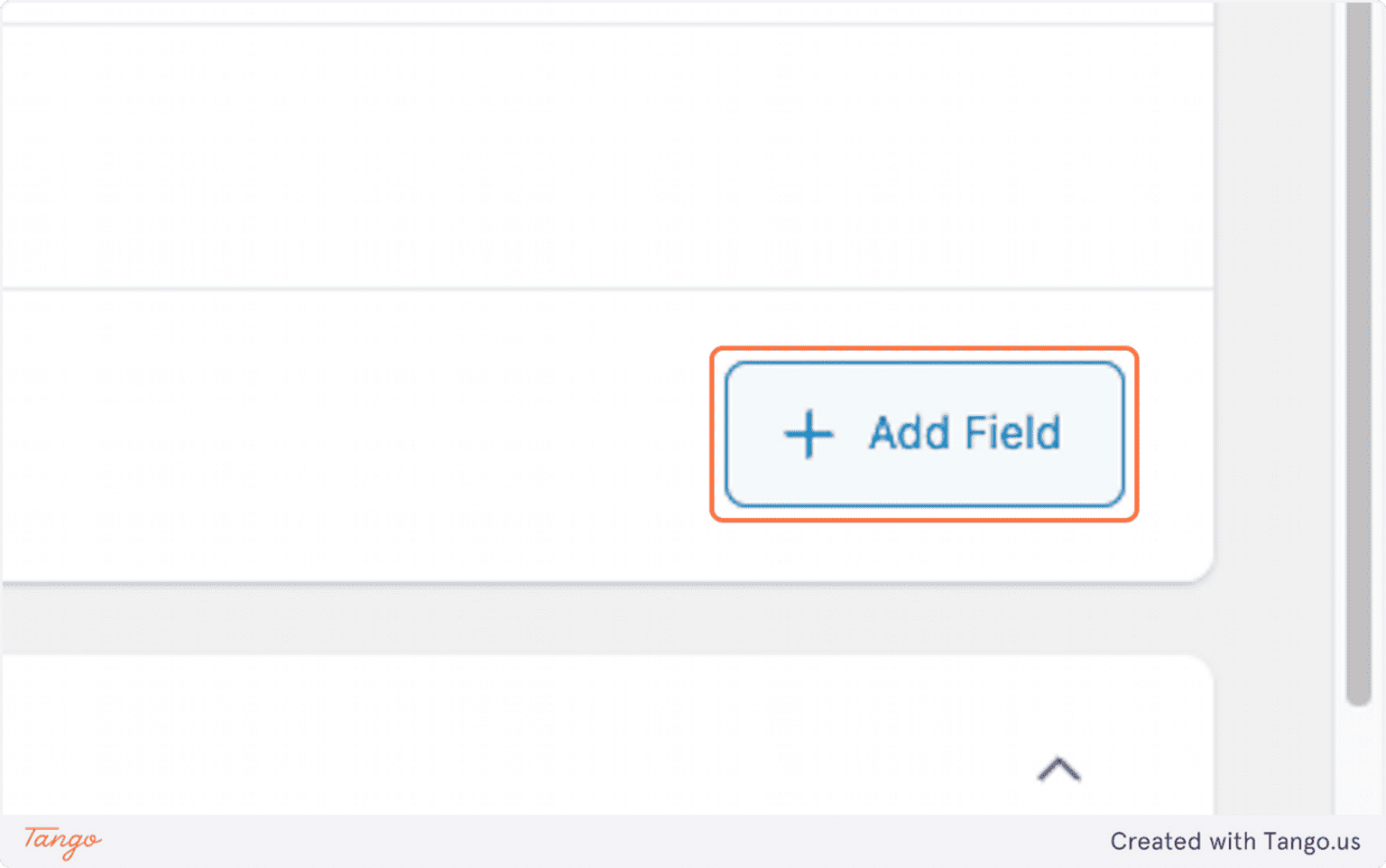Grab the vertical scrollbar thumb
Viewport: 1386px width, 868px height.
1358,352
